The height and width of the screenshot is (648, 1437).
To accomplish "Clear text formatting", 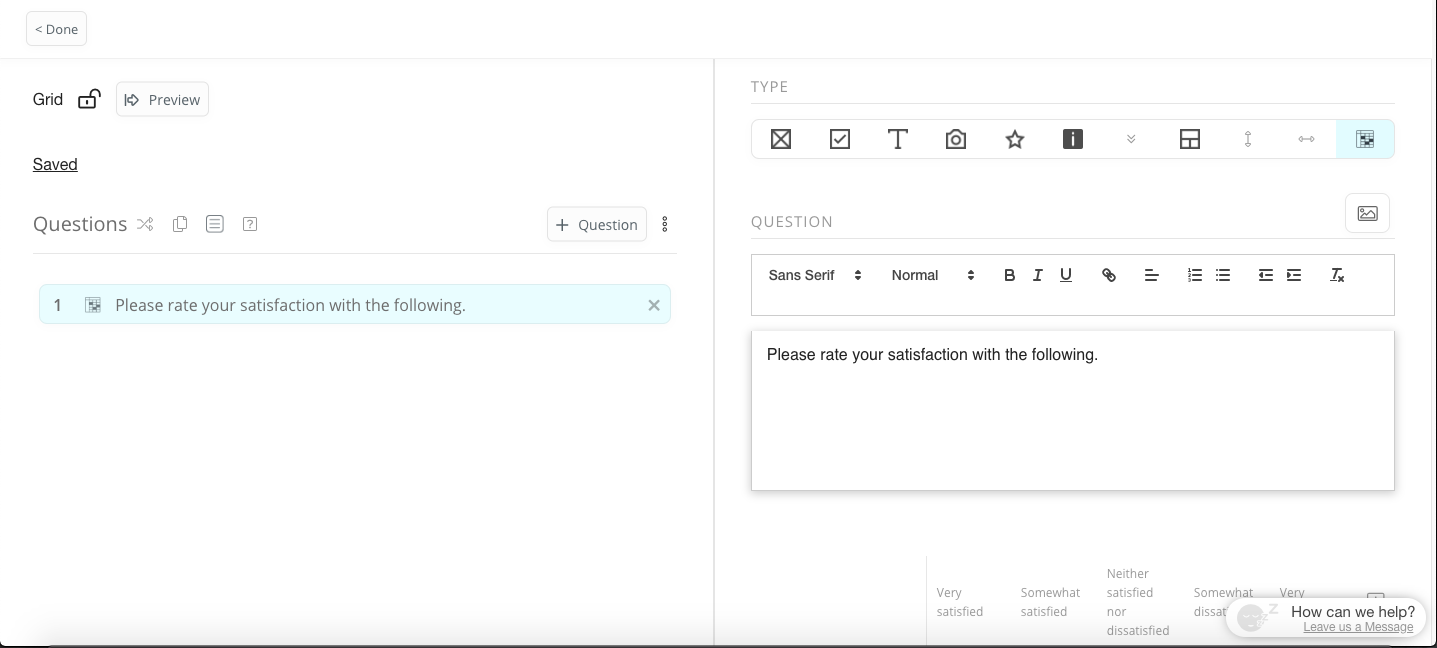I will click(x=1337, y=275).
